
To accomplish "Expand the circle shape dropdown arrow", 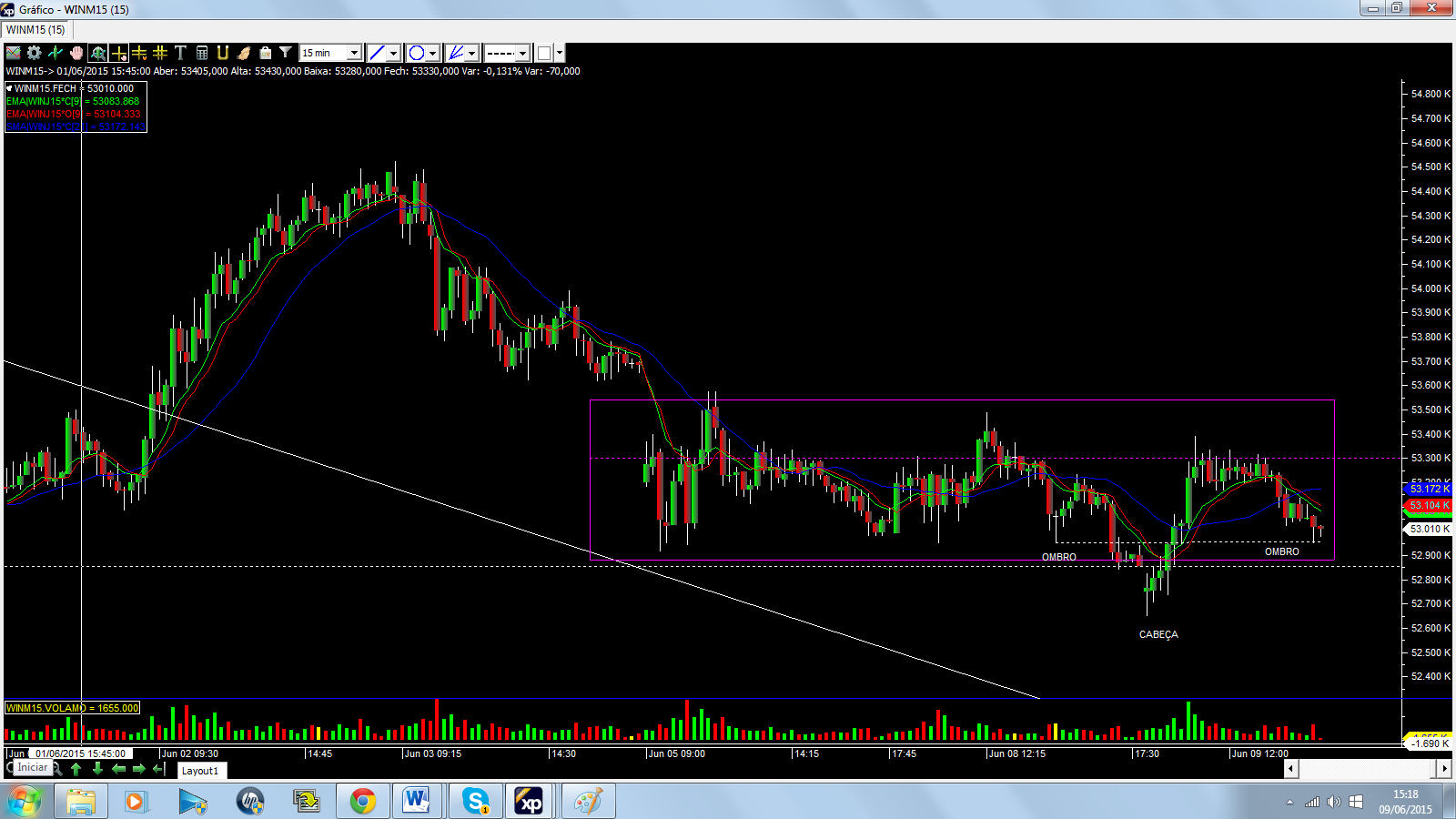I will tap(433, 53).
